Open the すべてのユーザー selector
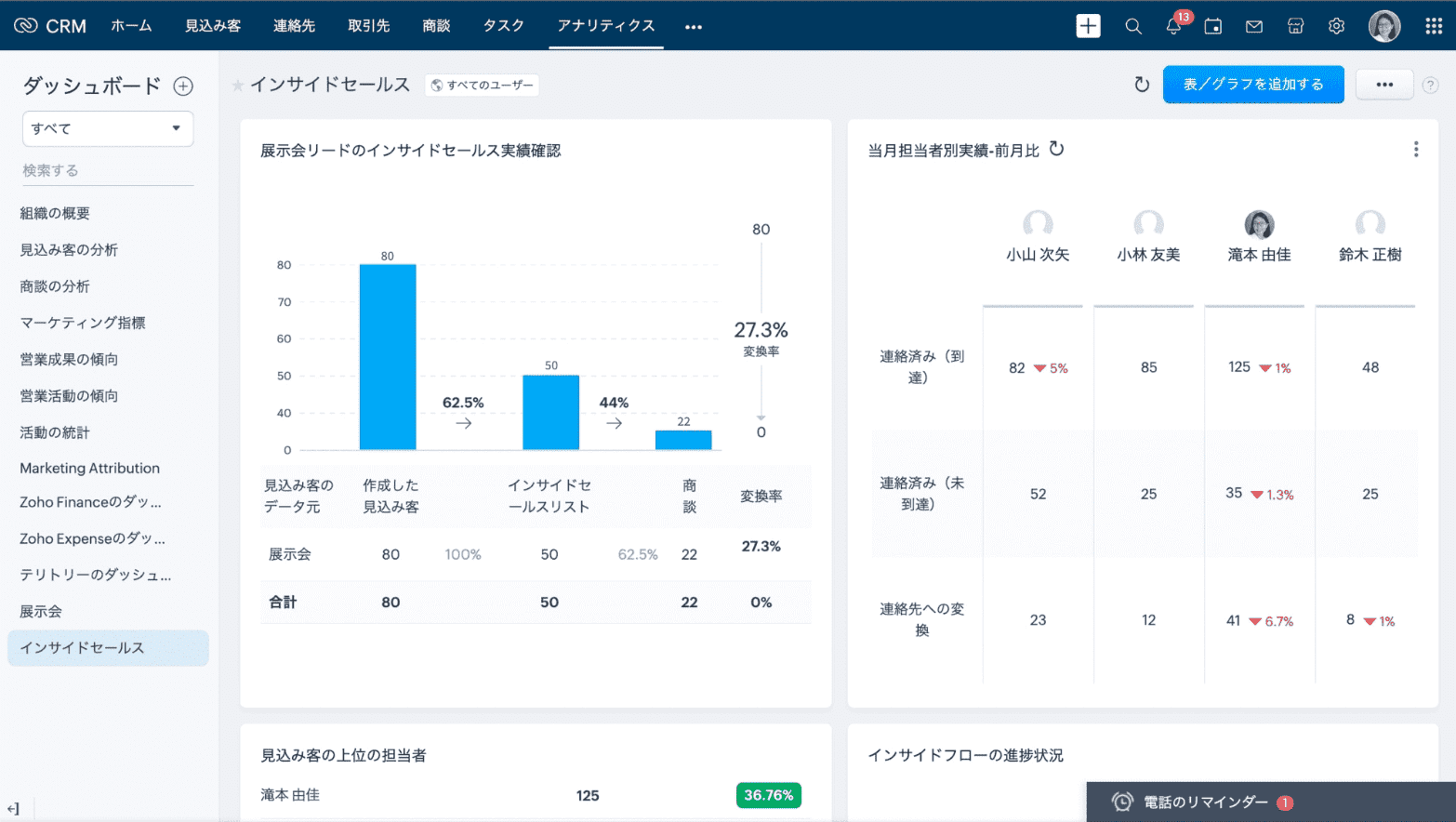 [x=482, y=84]
